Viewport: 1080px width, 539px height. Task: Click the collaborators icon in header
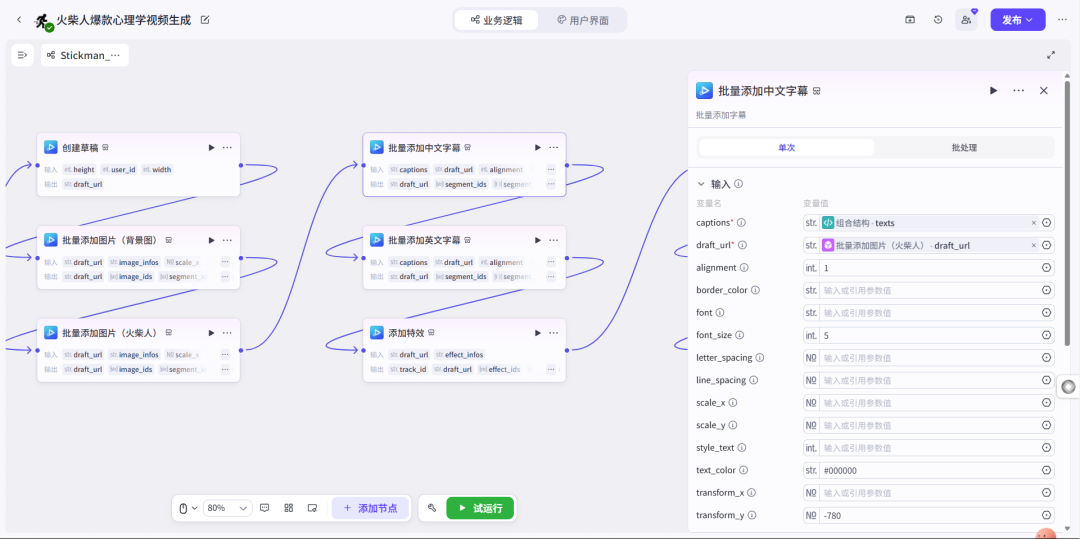tap(966, 20)
